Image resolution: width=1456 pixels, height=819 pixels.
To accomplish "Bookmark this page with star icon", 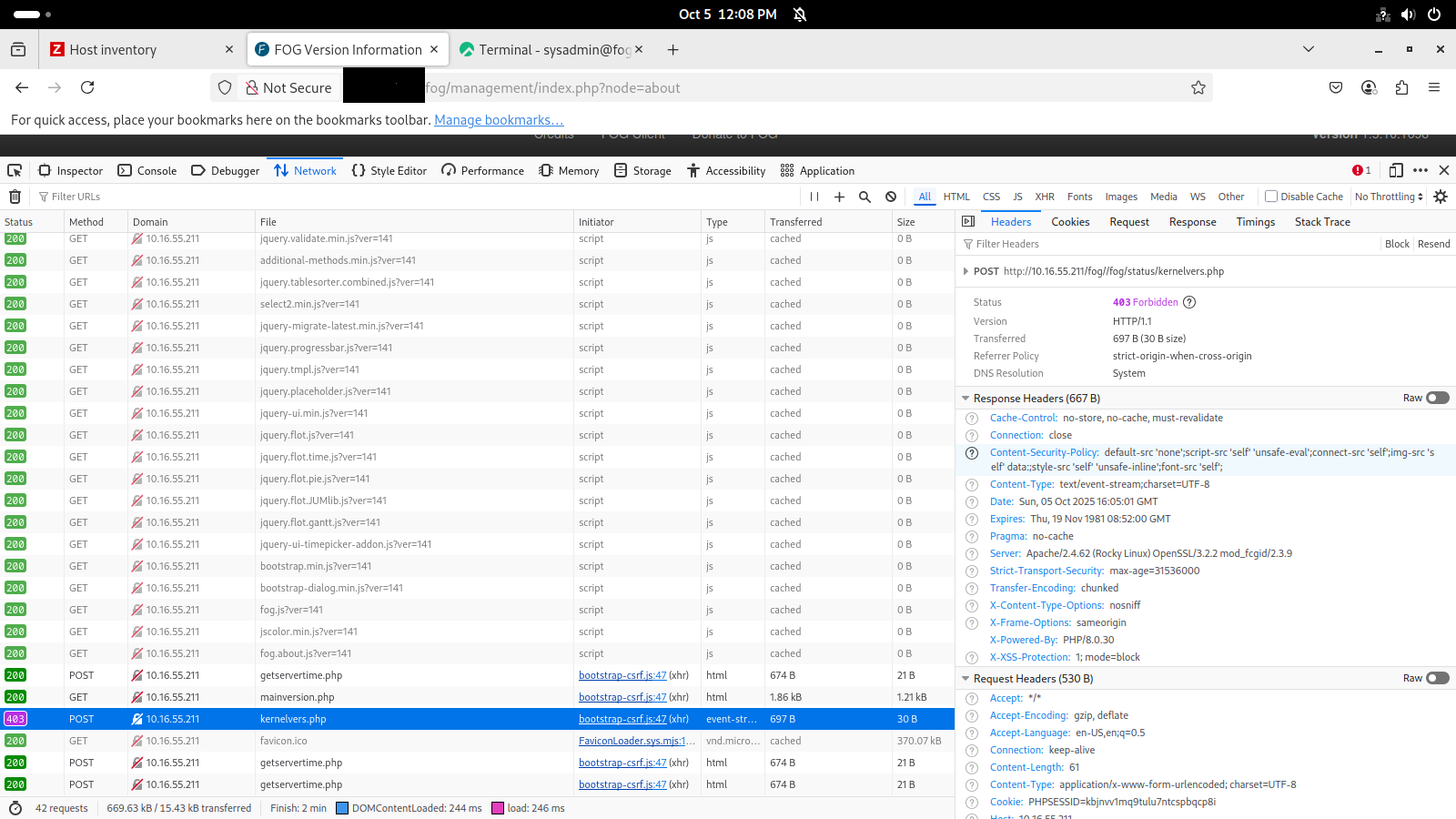I will click(x=1198, y=87).
